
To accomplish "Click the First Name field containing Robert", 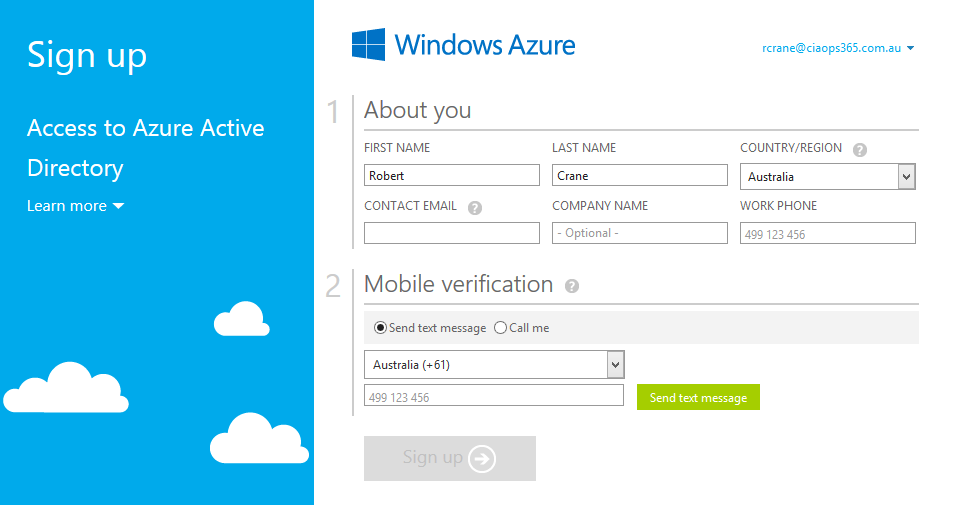I will (451, 176).
